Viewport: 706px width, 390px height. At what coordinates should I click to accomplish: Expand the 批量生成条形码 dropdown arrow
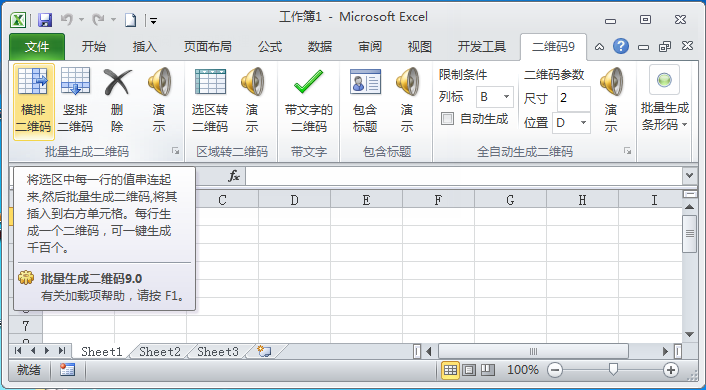(x=685, y=125)
